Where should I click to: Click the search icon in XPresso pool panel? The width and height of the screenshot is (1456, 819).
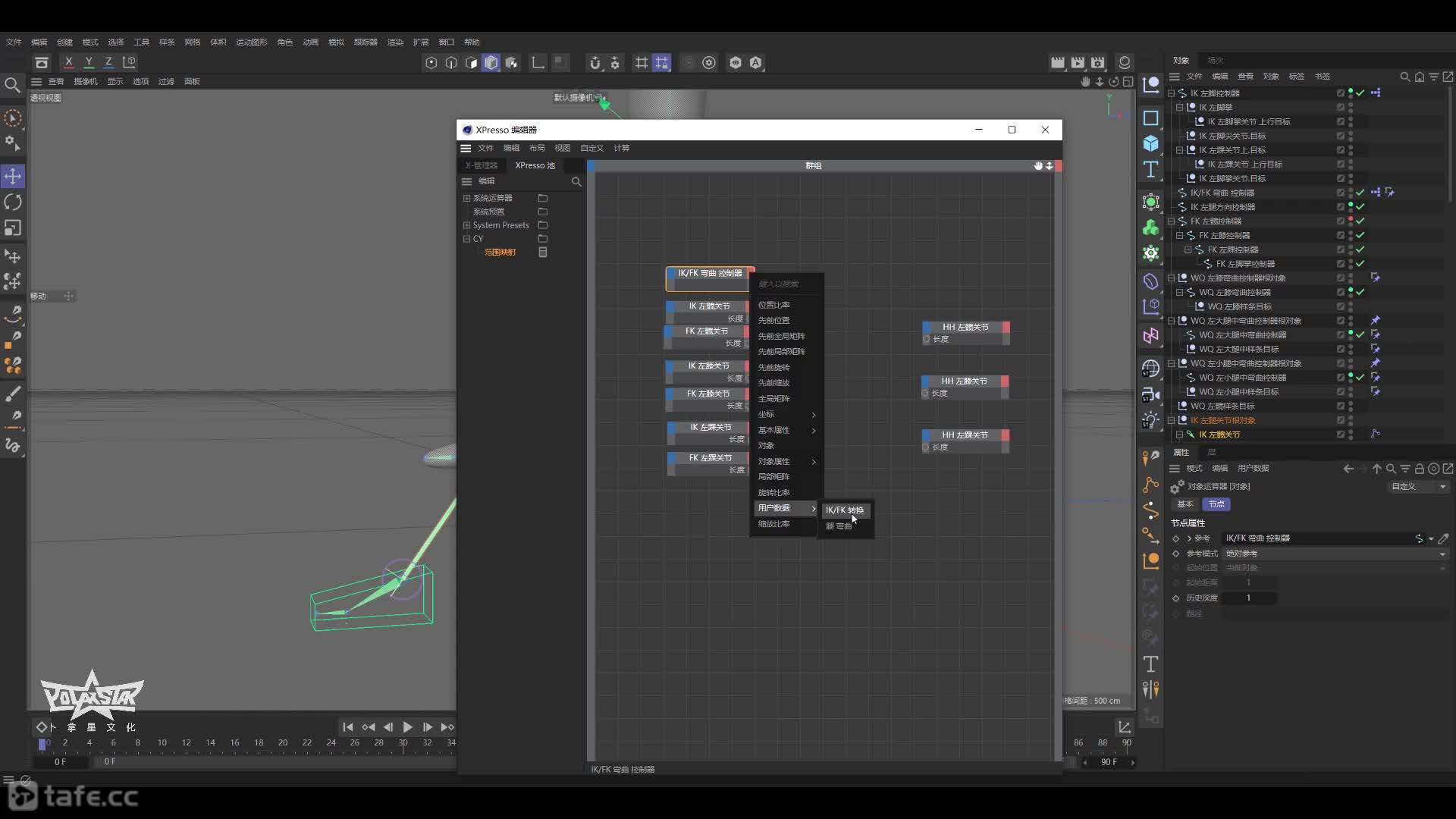(576, 181)
